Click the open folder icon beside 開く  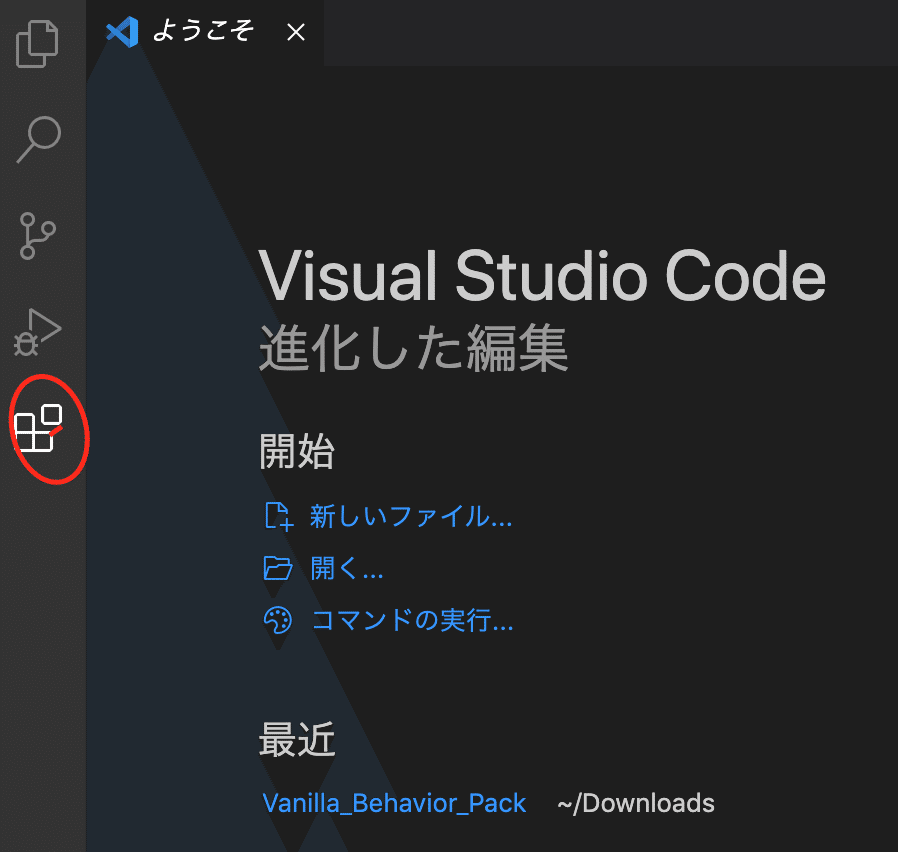click(x=278, y=569)
